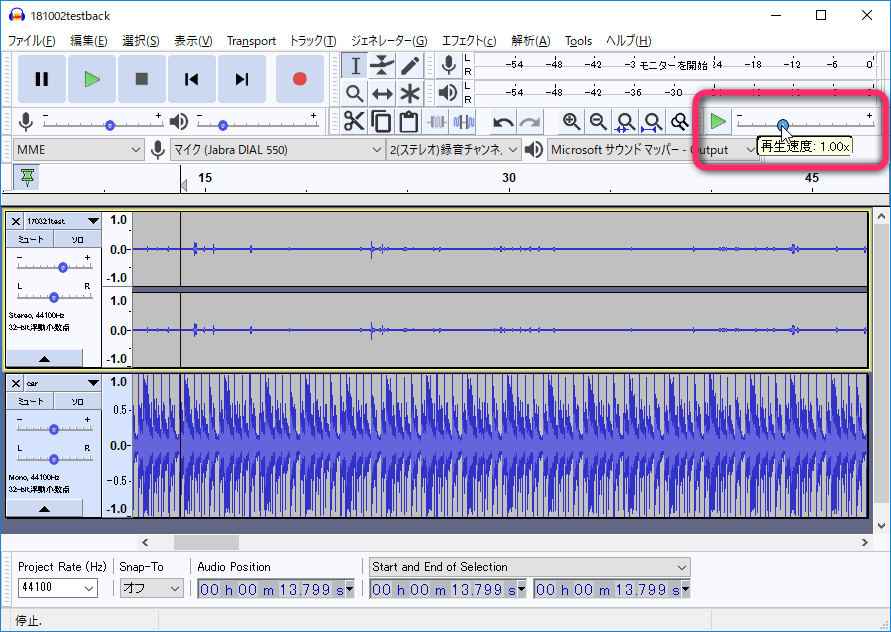Fit selection to width zoom icon
Viewport: 891px width, 632px height.
[x=625, y=121]
